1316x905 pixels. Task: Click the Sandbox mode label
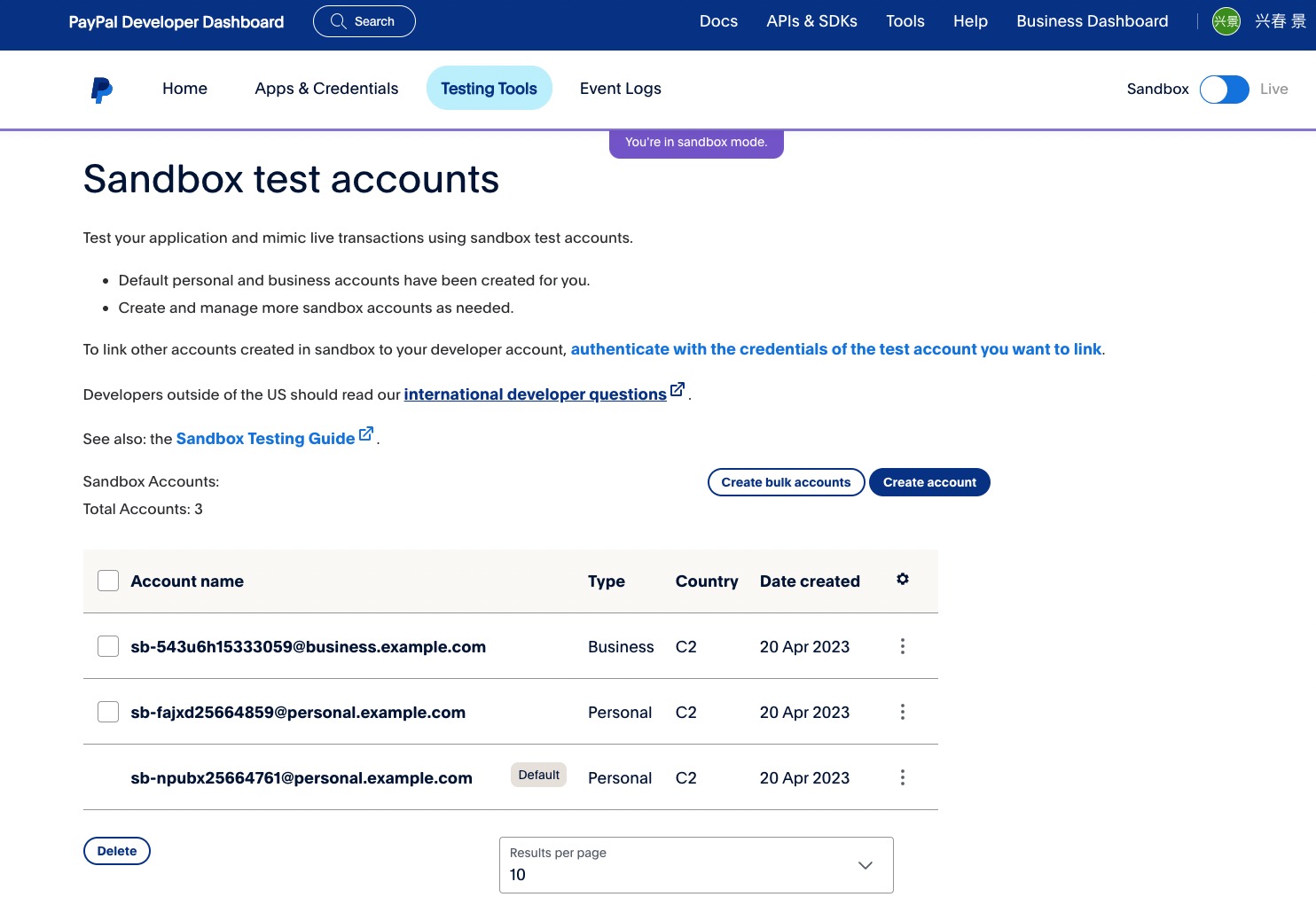coord(1157,89)
